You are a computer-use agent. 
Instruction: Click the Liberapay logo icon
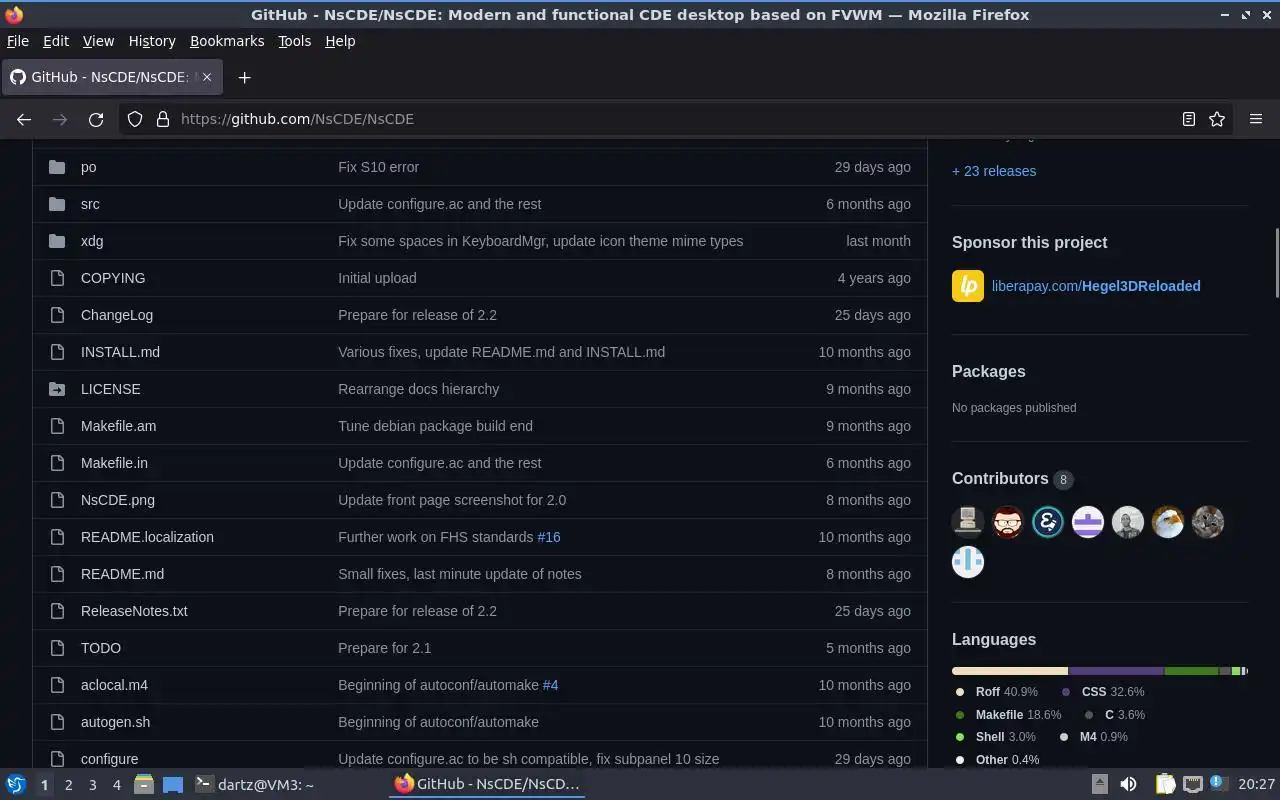point(968,286)
